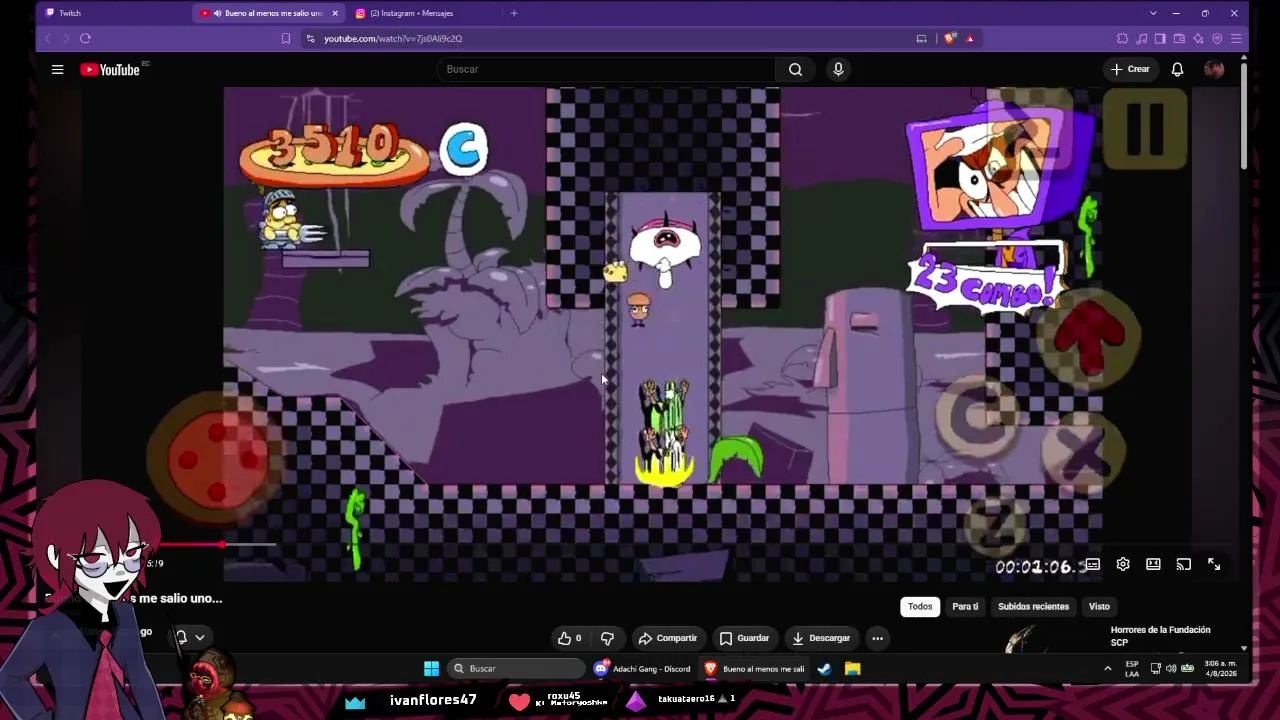Open Adachi Gang Discord taskbar app
This screenshot has height=720, width=1280.
tap(642, 668)
